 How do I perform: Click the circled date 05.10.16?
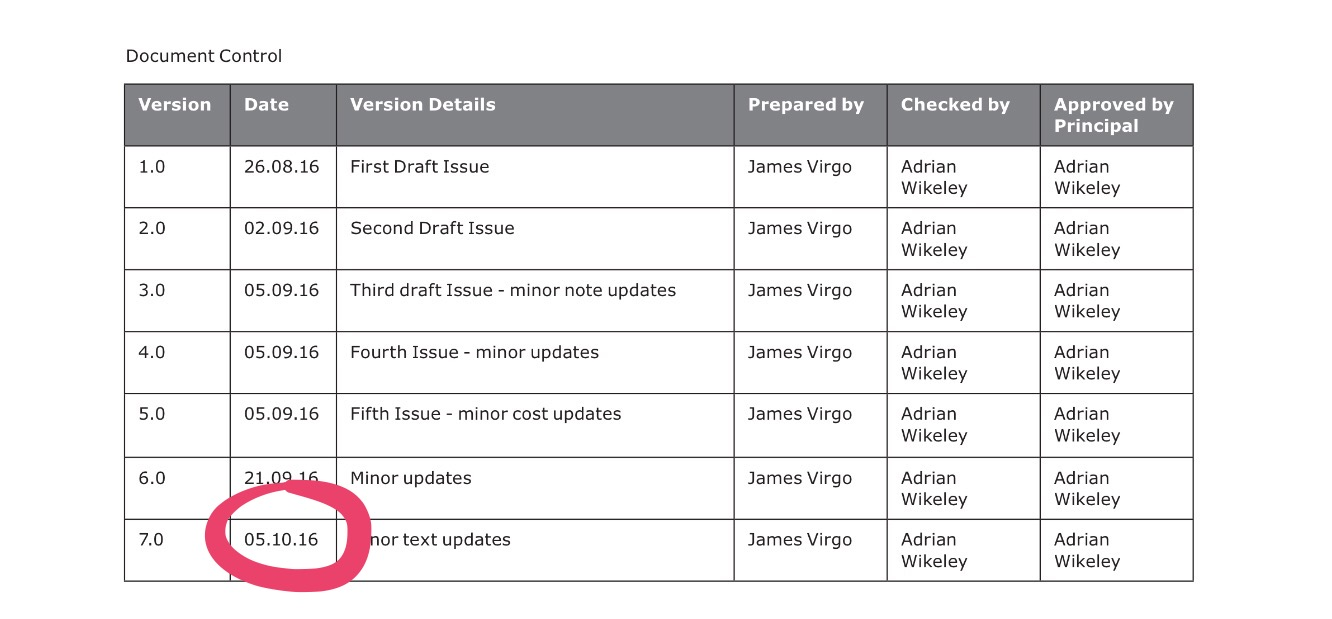coord(281,540)
